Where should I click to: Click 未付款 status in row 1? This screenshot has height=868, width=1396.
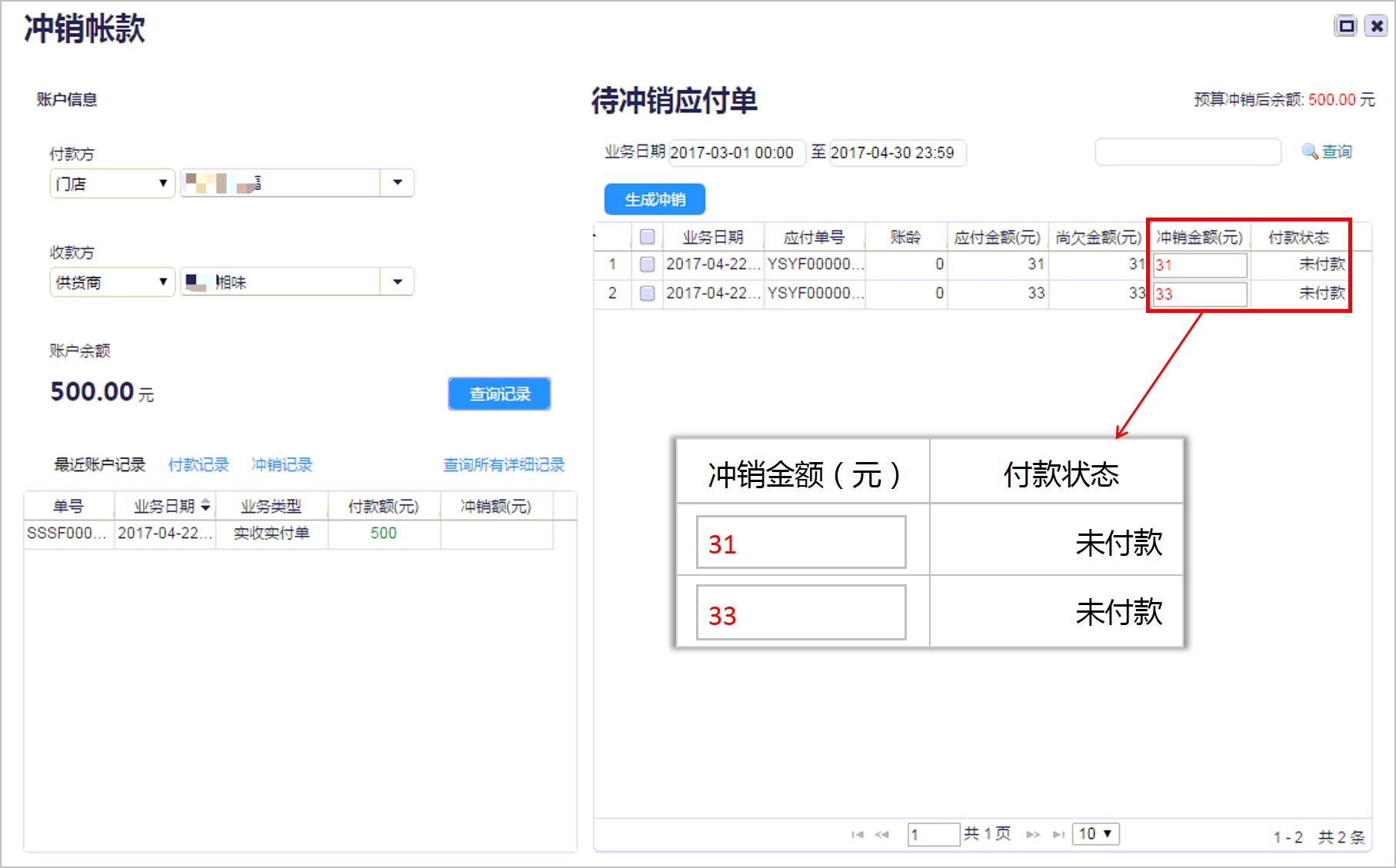pyautogui.click(x=1322, y=264)
